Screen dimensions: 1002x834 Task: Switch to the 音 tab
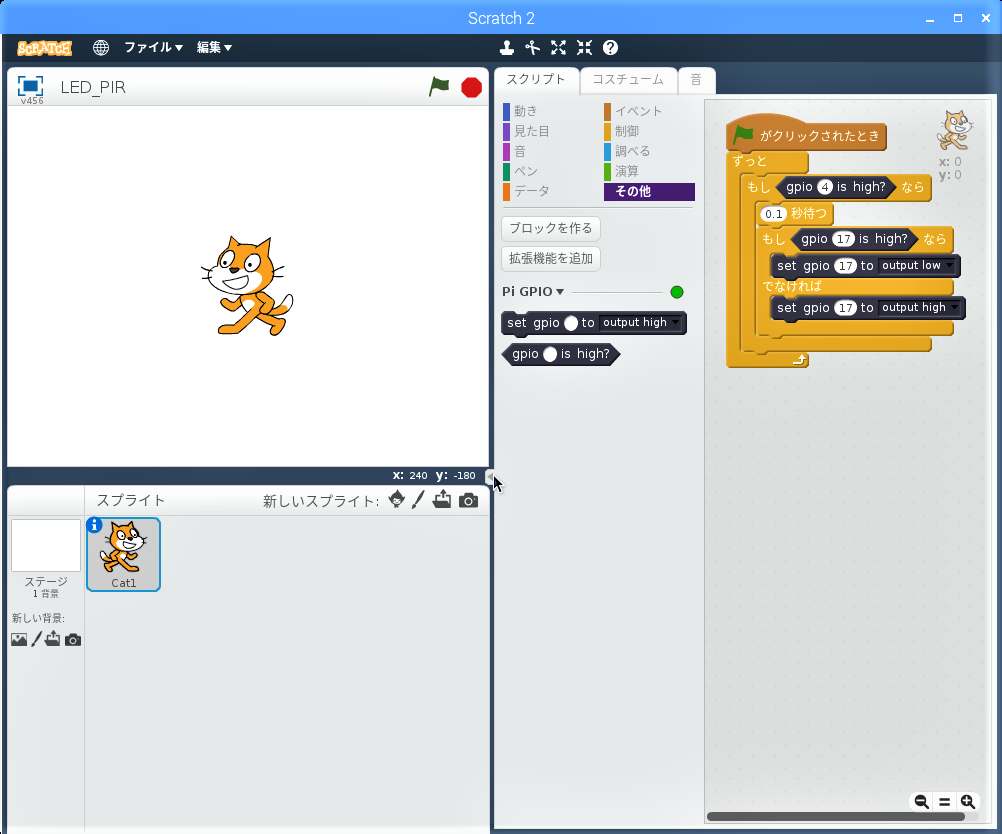tap(697, 80)
